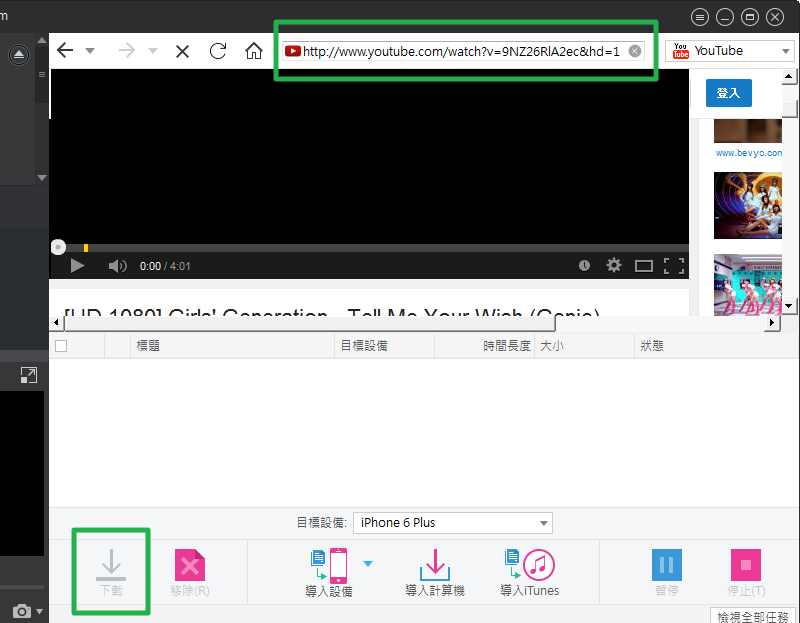Click the video progress bar scrubber
The width and height of the screenshot is (800, 623).
[58, 247]
